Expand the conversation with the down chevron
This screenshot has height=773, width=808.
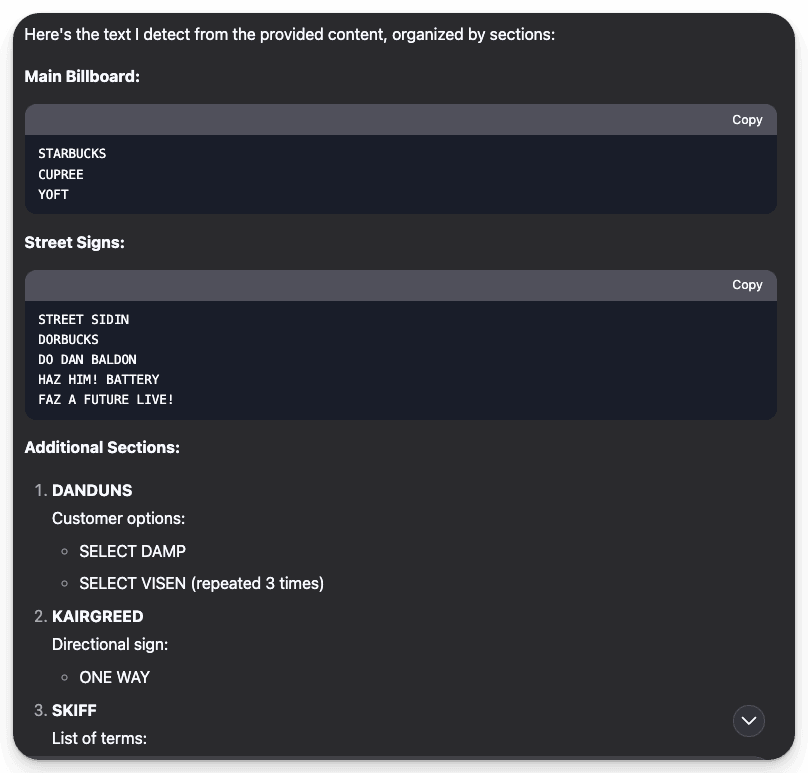click(748, 720)
